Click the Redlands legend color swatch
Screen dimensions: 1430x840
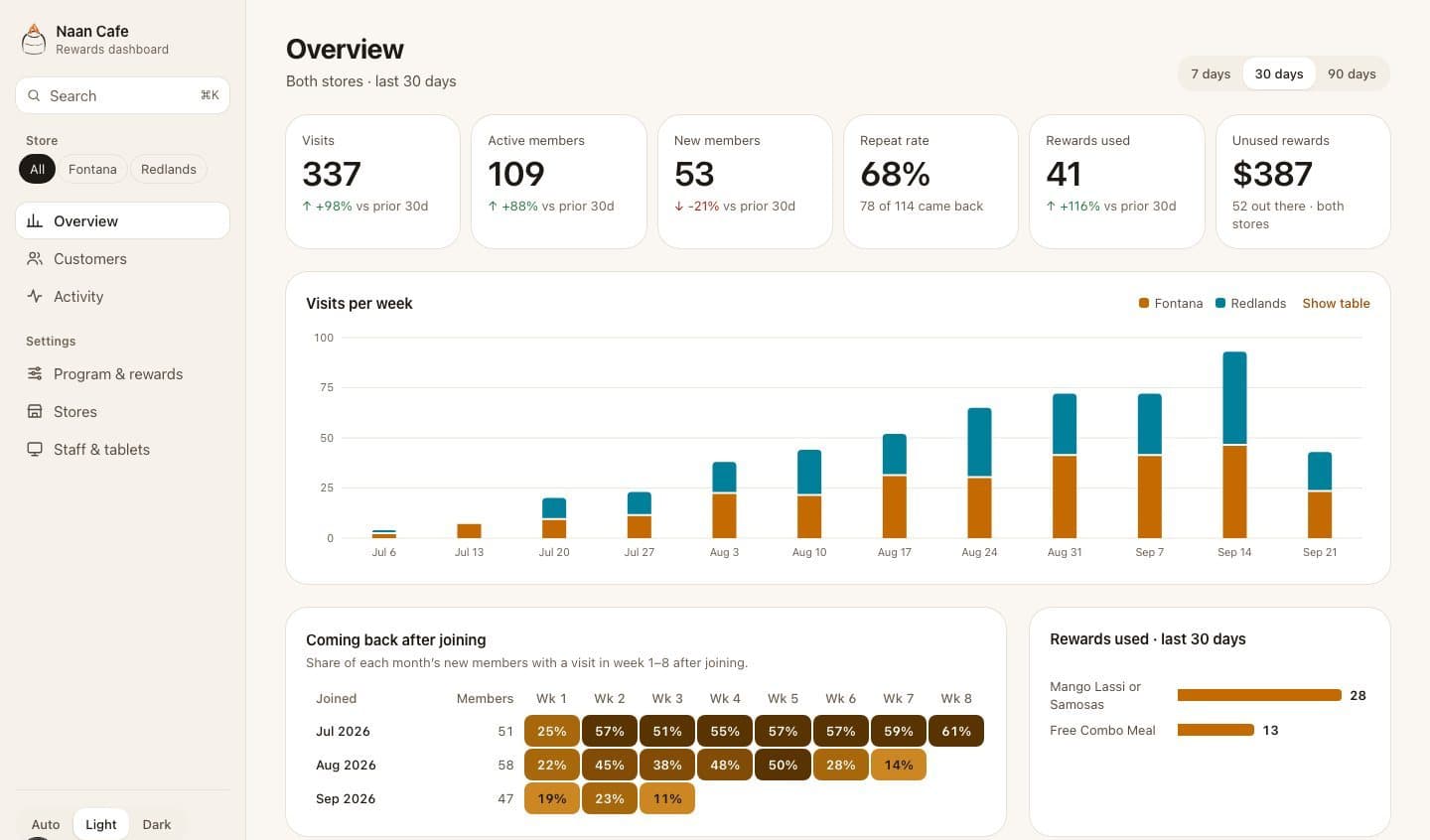(x=1220, y=303)
